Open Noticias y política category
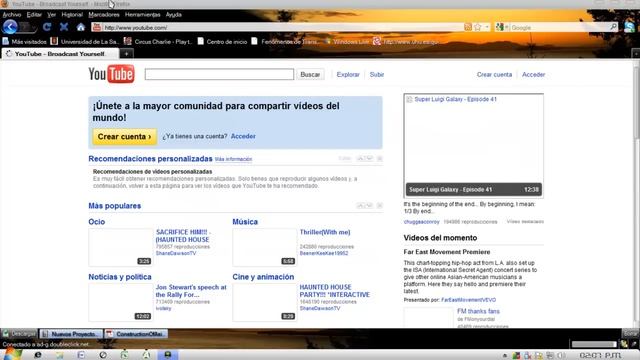640x360 pixels. pyautogui.click(x=120, y=277)
